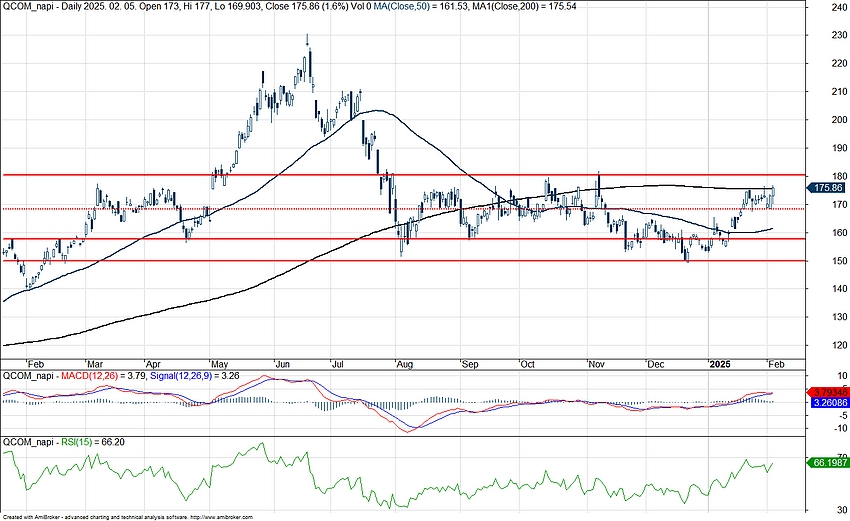Click the May date axis label
Screen dimensions: 850x521
click(220, 364)
